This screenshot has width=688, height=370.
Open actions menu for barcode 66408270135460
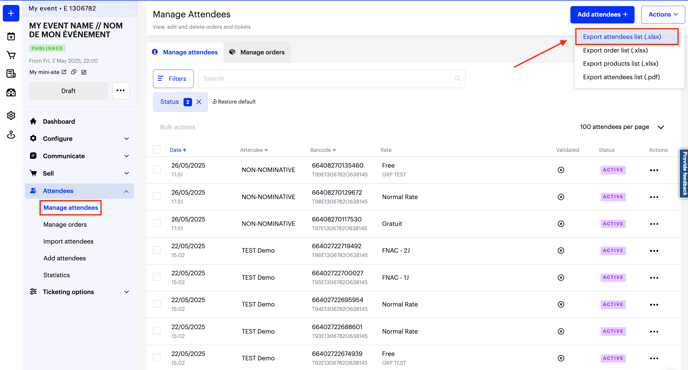tap(654, 170)
